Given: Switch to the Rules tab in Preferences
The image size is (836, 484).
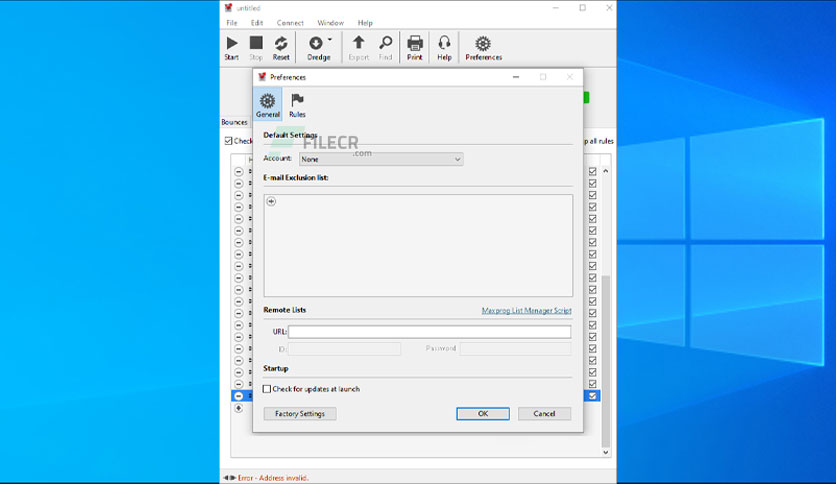Looking at the screenshot, I should coord(297,104).
